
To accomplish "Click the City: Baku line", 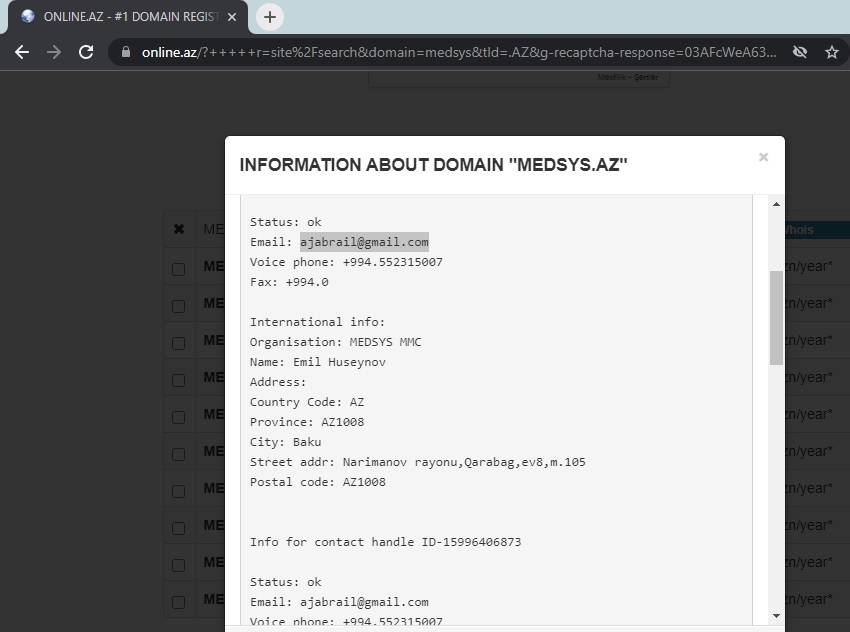I will tap(285, 442).
